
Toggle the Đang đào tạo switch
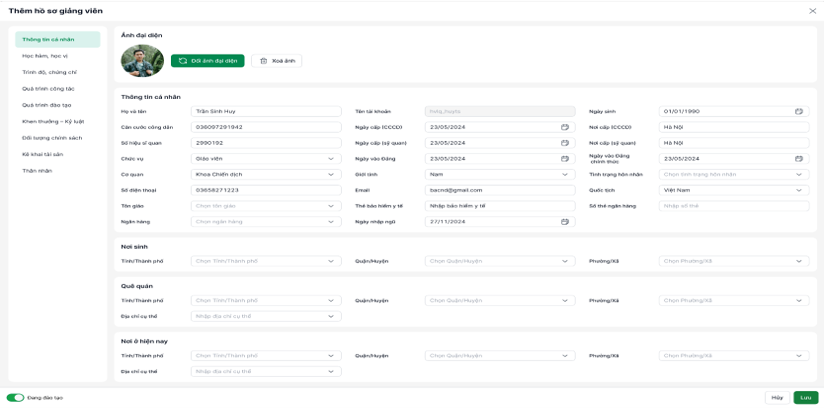15,397
